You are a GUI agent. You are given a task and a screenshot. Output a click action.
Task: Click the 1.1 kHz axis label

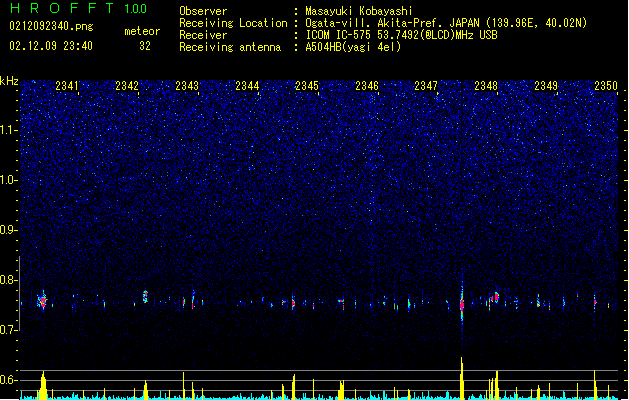[x=9, y=130]
